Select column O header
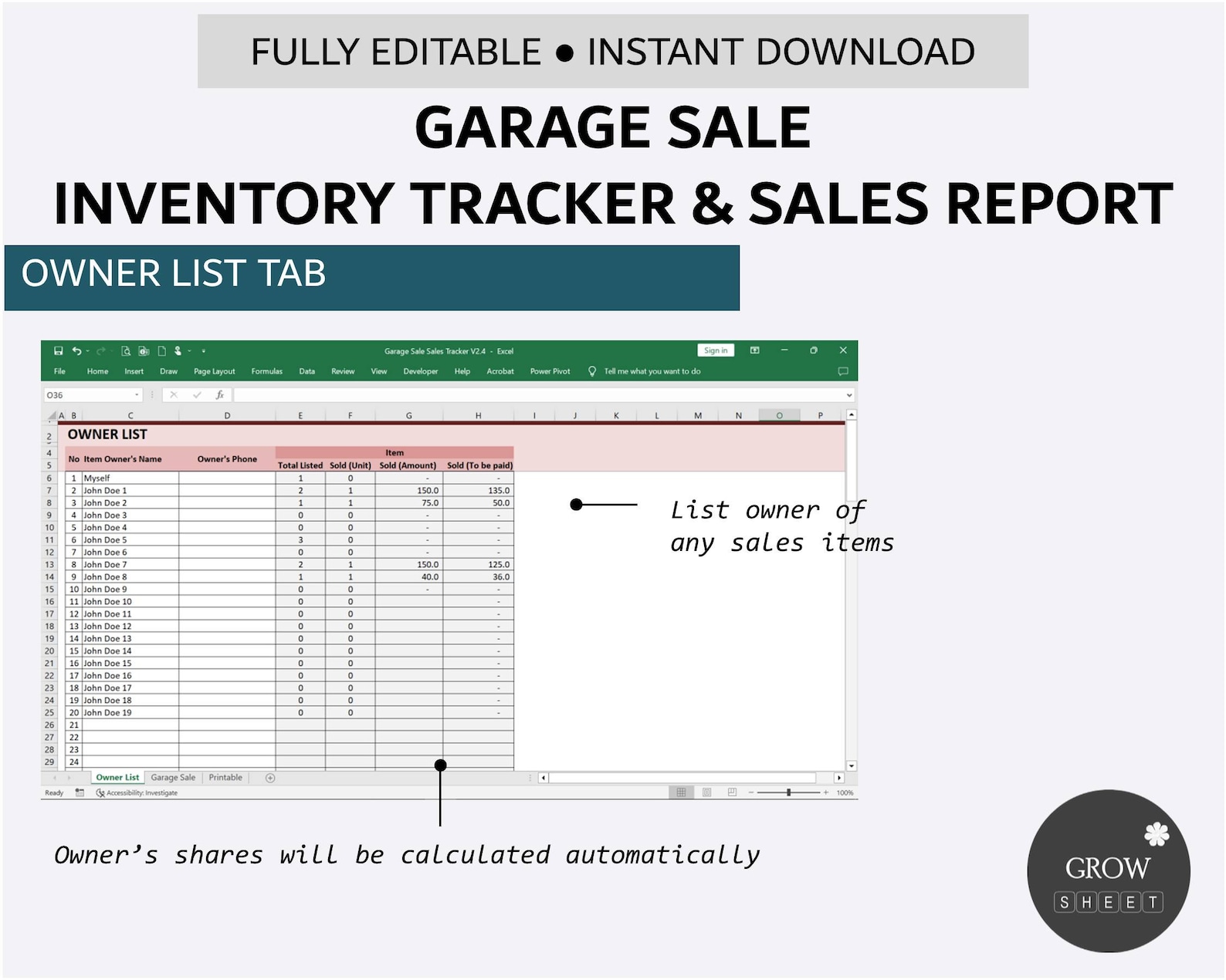The image size is (1226, 980). 779,416
